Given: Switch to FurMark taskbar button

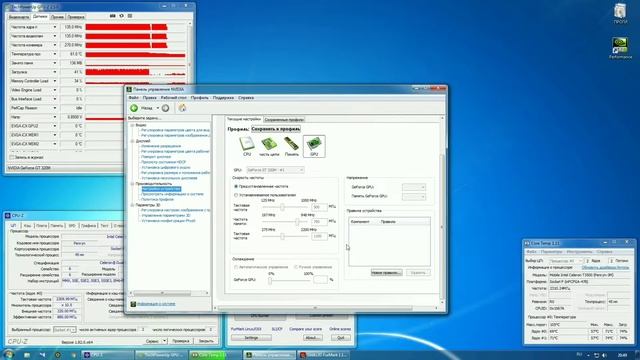Looking at the screenshot, I should [x=324, y=355].
